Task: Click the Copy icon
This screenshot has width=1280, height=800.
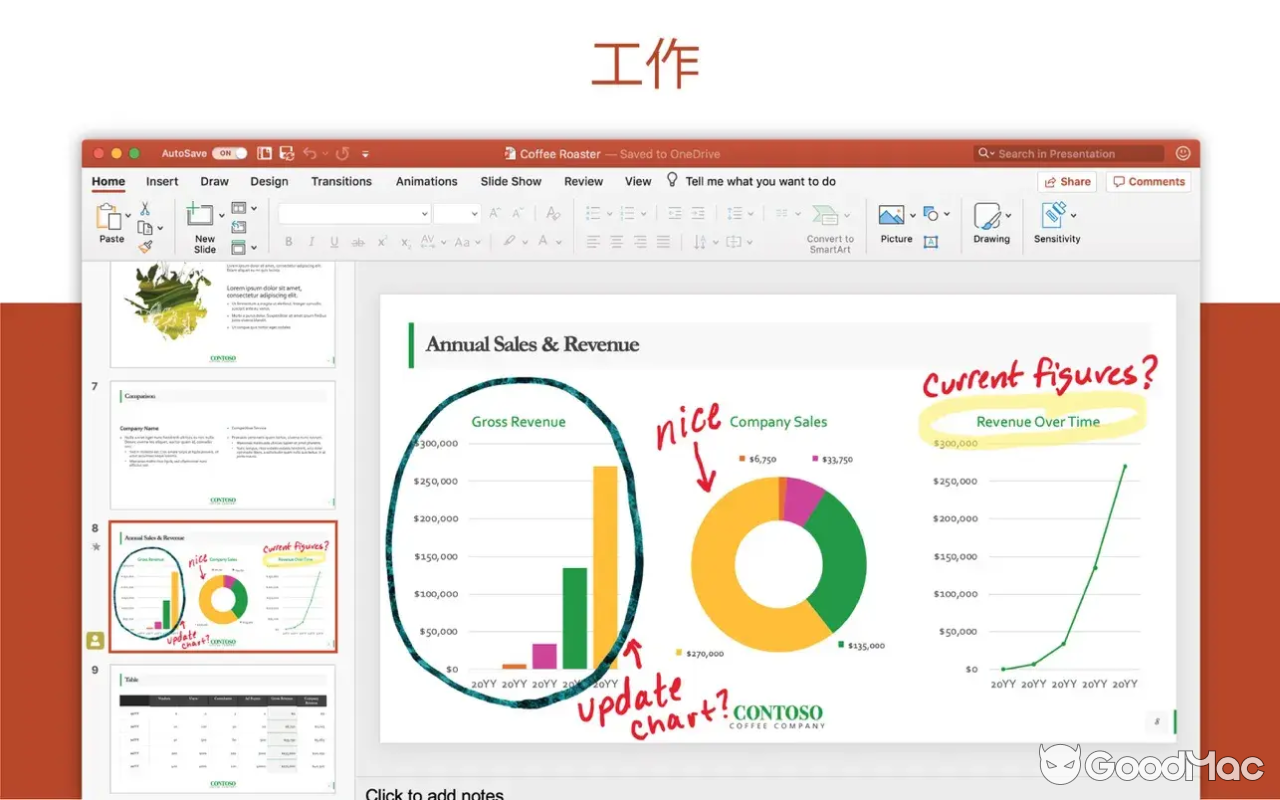Action: [x=142, y=226]
